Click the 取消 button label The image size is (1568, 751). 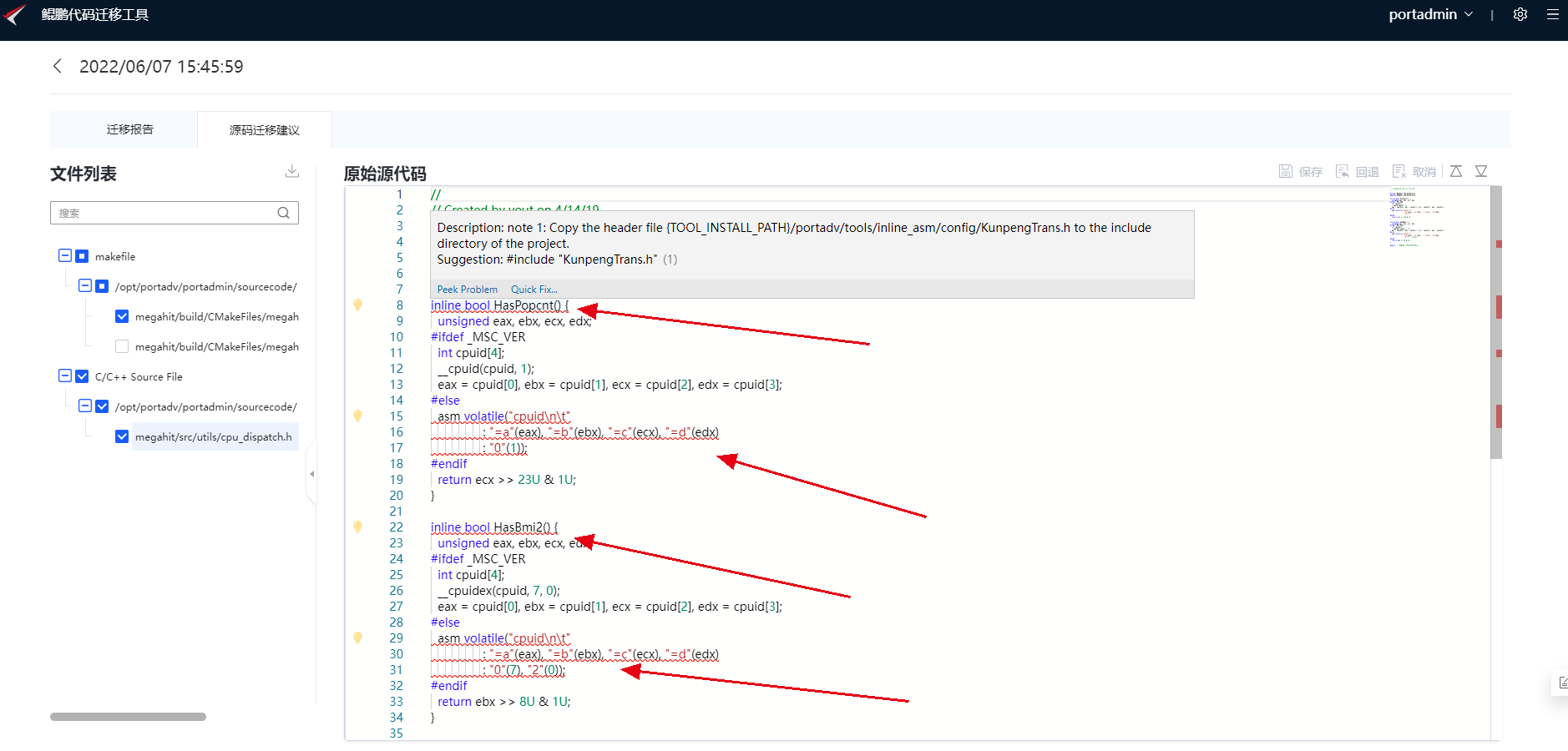point(1424,172)
